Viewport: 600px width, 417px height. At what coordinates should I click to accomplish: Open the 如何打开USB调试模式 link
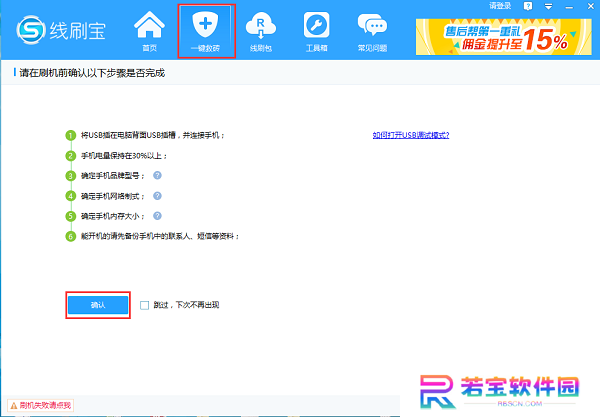(411, 135)
